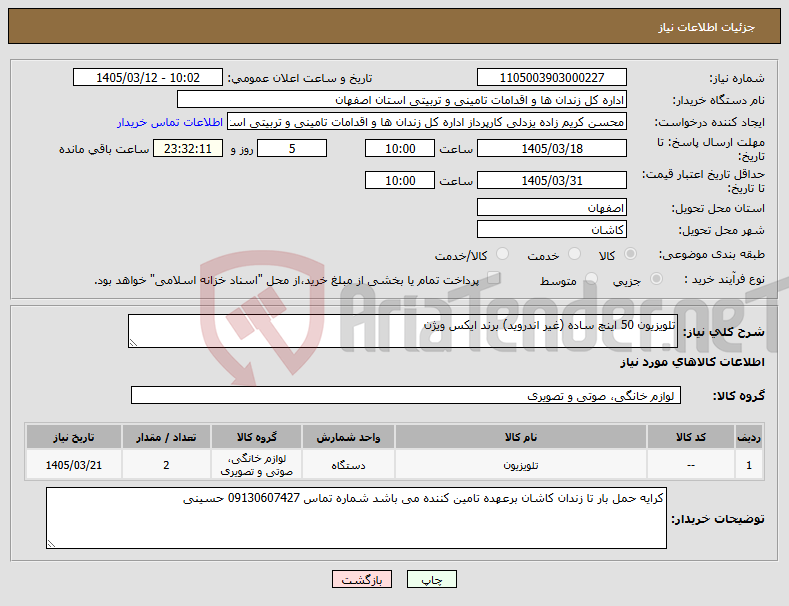Click the گروه کالا table column header
This screenshot has width=789, height=606.
click(257, 437)
